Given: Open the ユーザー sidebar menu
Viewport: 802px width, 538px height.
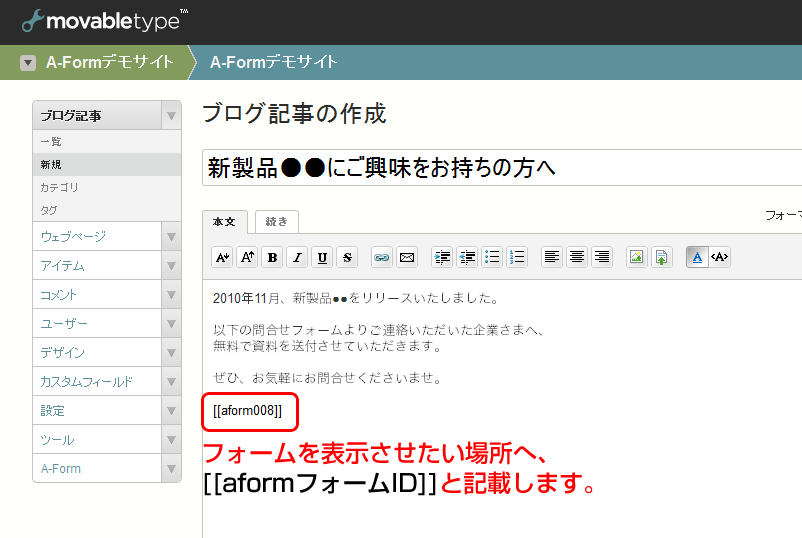Looking at the screenshot, I should (x=97, y=324).
